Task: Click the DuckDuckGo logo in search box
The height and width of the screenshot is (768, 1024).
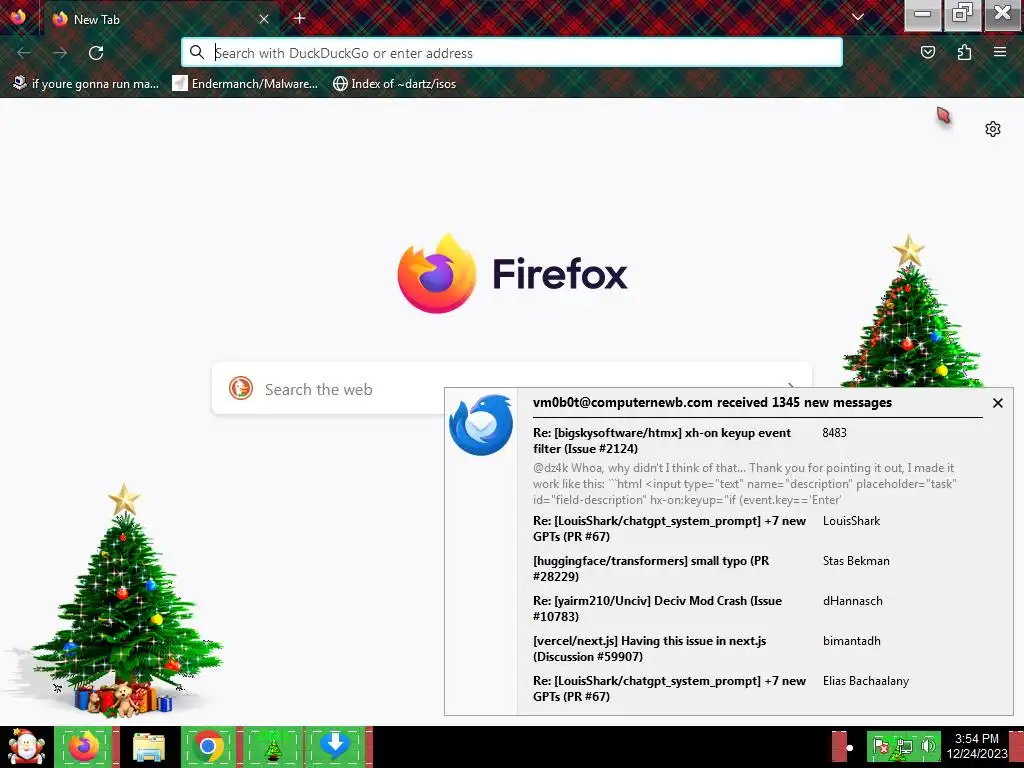Action: 241,389
